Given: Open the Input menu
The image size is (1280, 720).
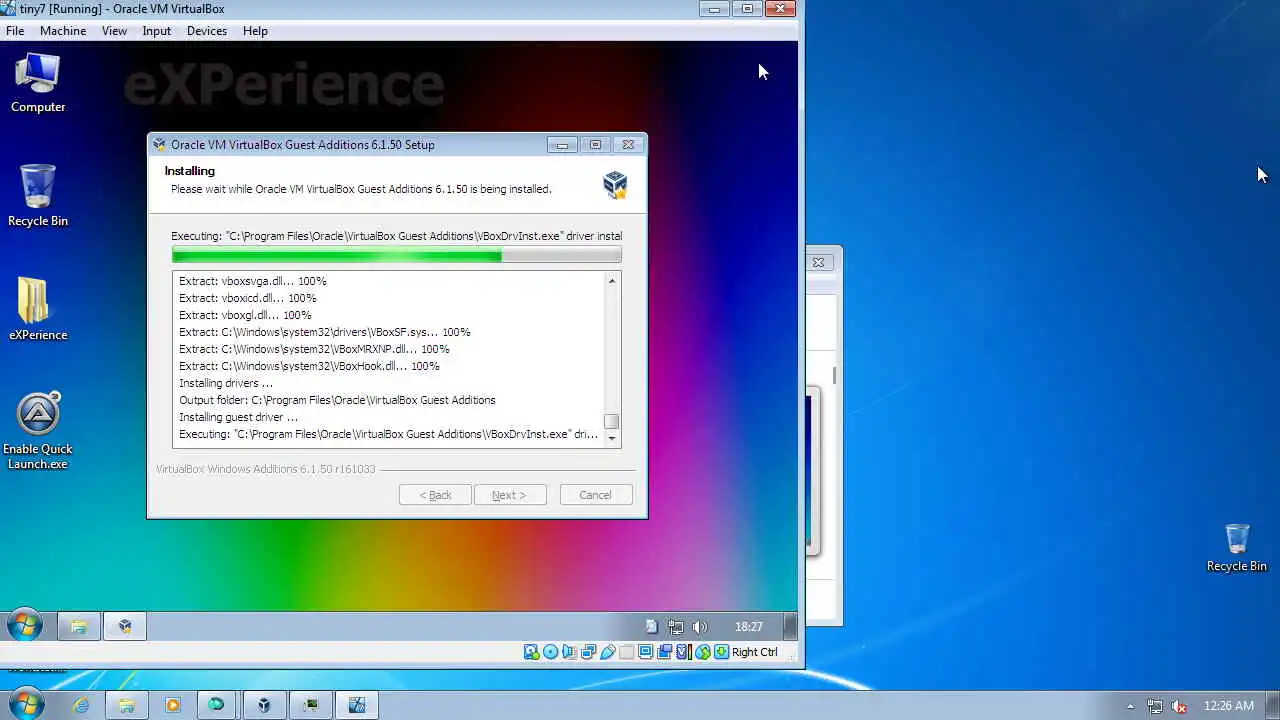Looking at the screenshot, I should click(x=157, y=31).
